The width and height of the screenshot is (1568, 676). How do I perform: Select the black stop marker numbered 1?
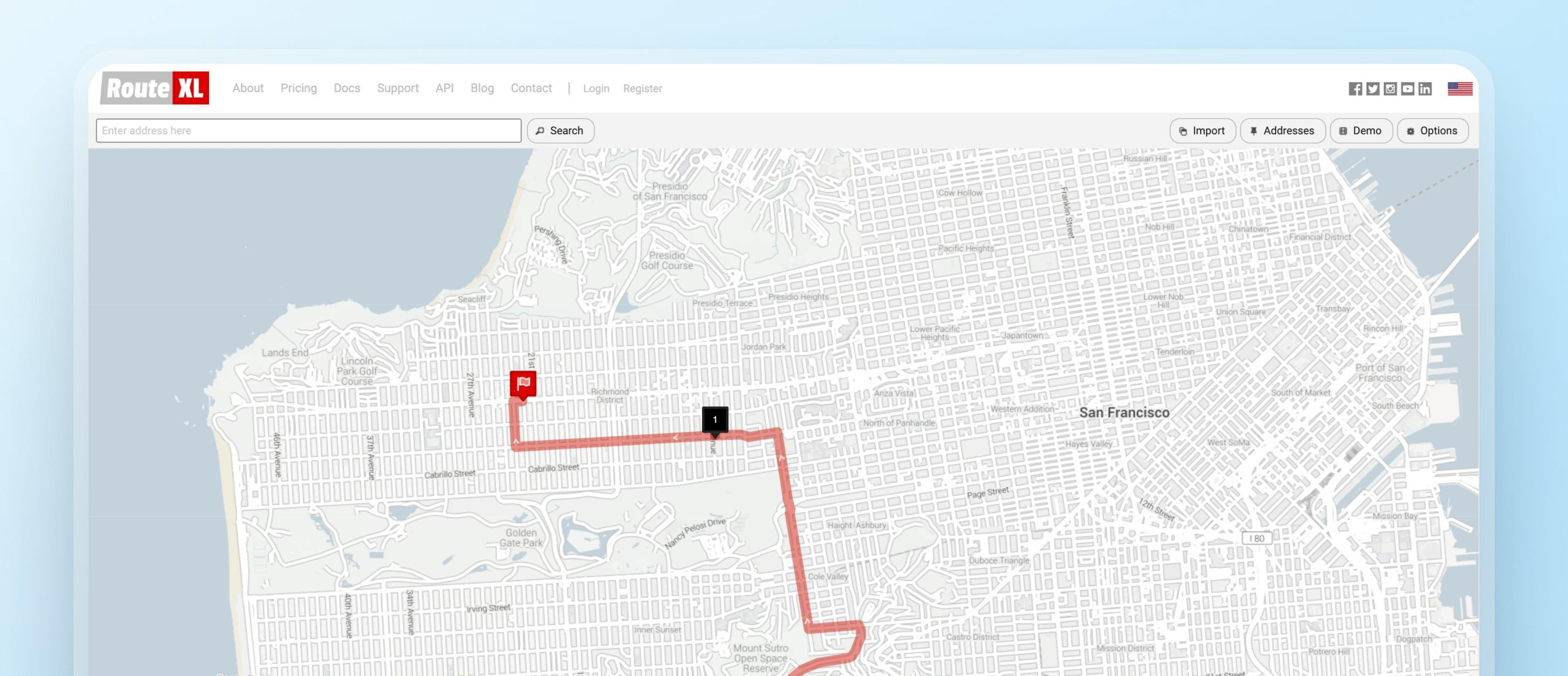(715, 419)
